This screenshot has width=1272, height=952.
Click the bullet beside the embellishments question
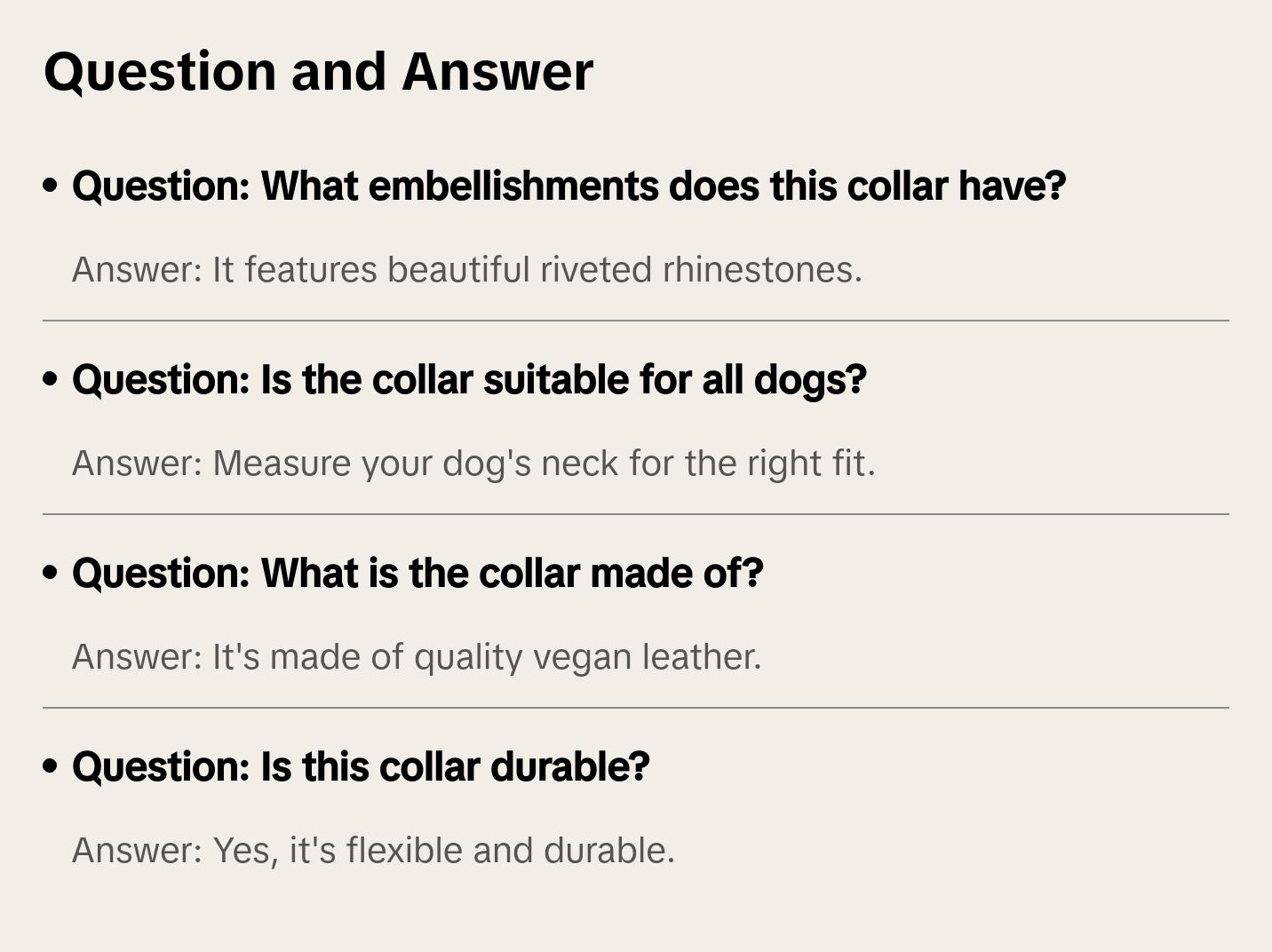(51, 186)
